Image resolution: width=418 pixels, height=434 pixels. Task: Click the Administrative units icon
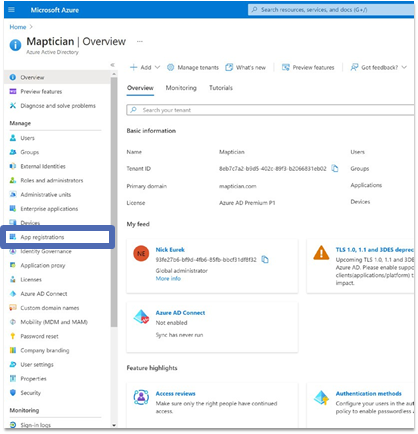tap(13, 194)
